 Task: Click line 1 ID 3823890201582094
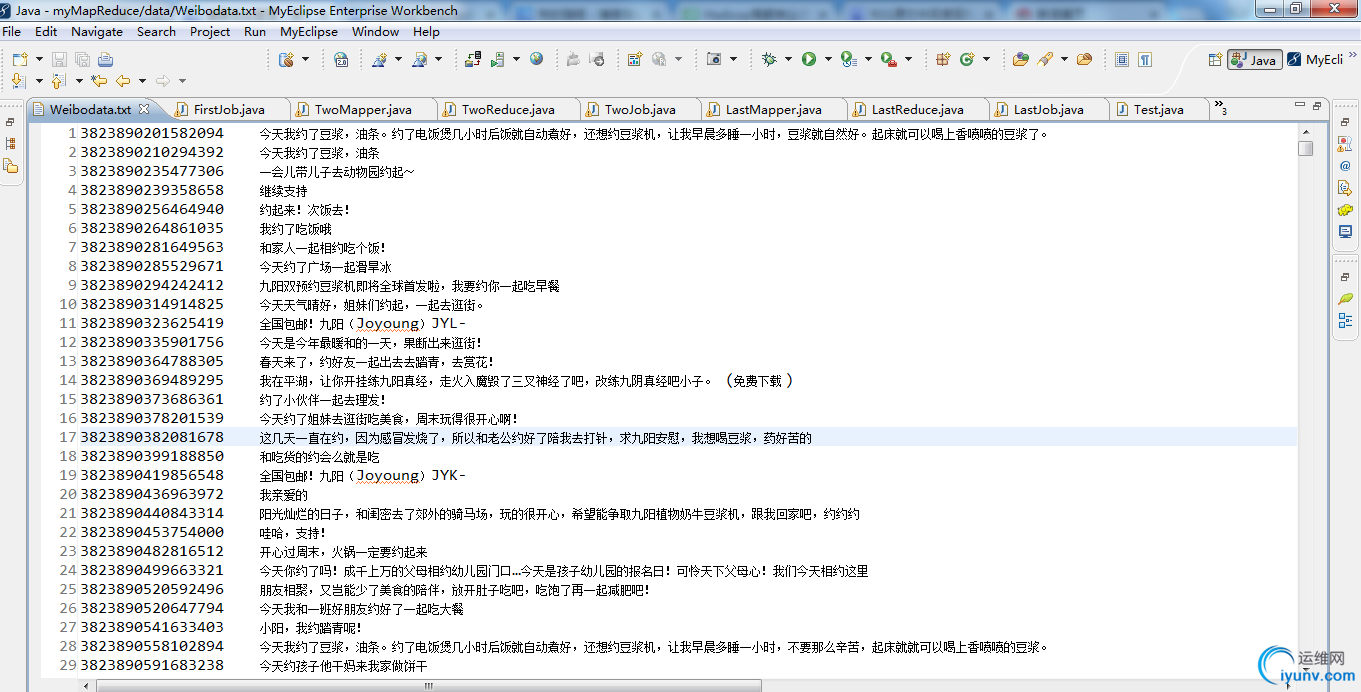[x=152, y=133]
